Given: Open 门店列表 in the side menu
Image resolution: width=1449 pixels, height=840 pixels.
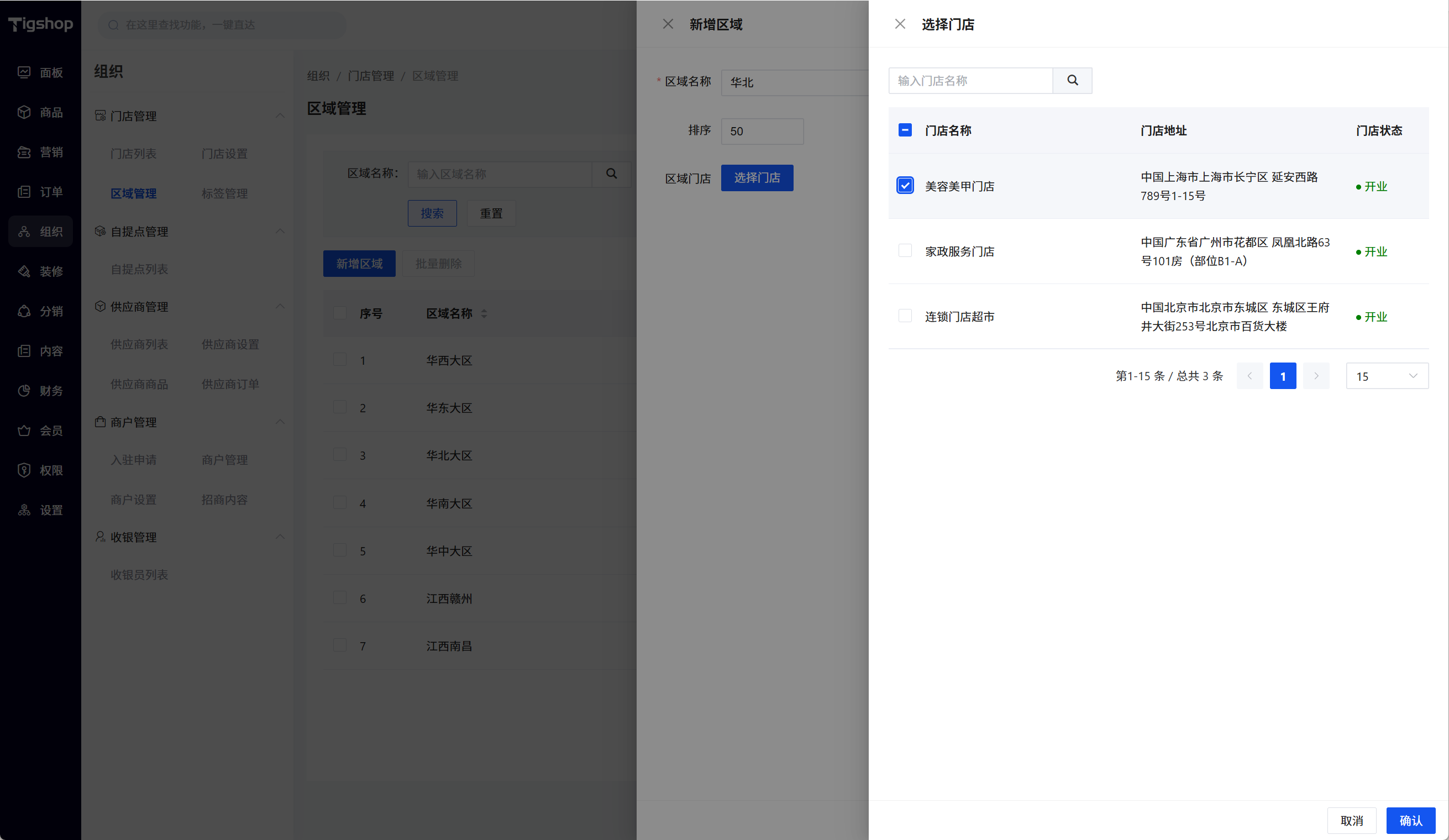Looking at the screenshot, I should (133, 154).
